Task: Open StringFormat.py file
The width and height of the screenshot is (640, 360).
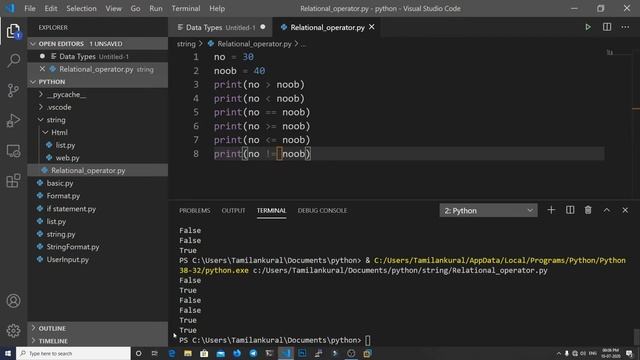Action: click(98, 247)
